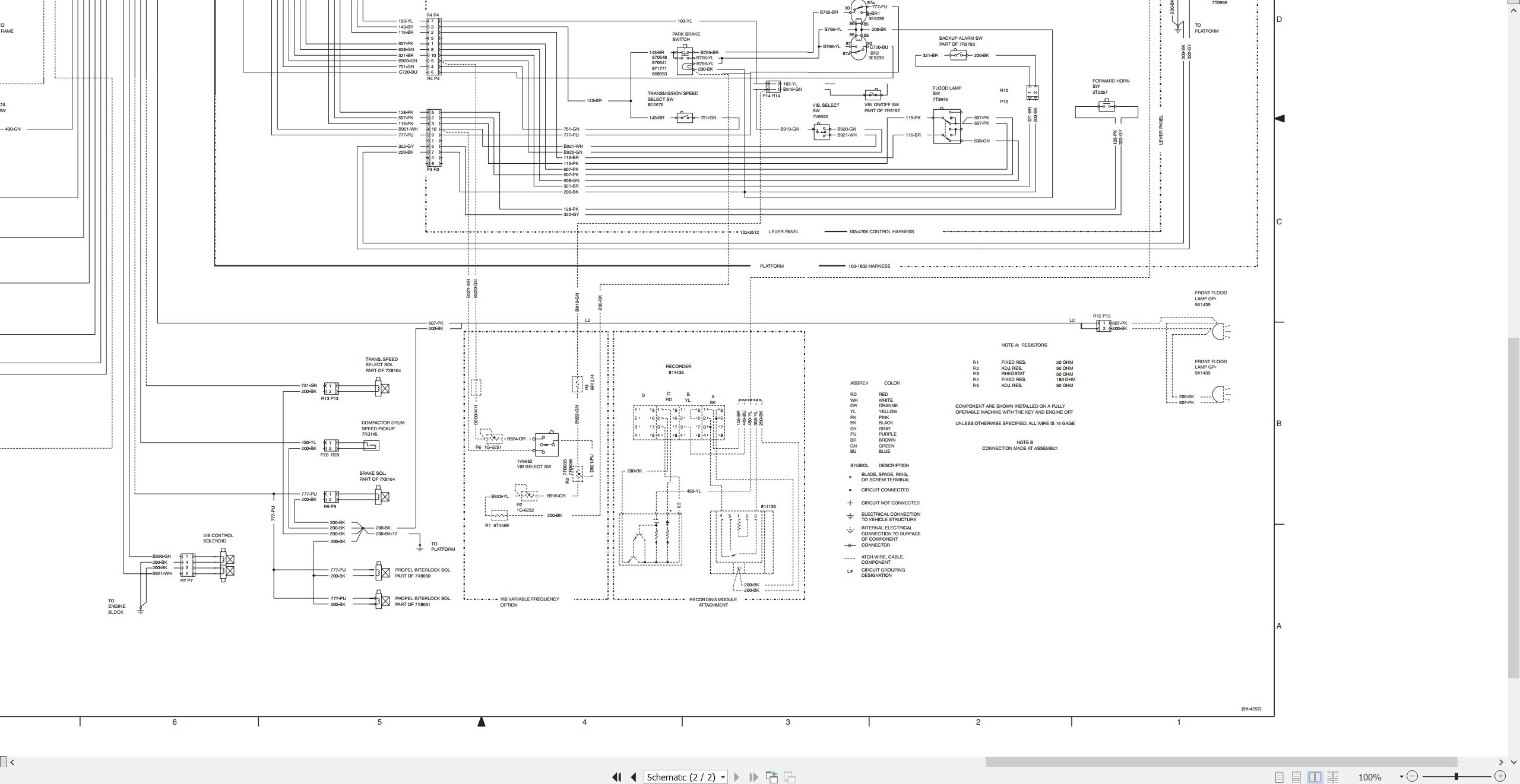Click the zoom slider handle
The width and height of the screenshot is (1520, 784).
tap(1456, 776)
